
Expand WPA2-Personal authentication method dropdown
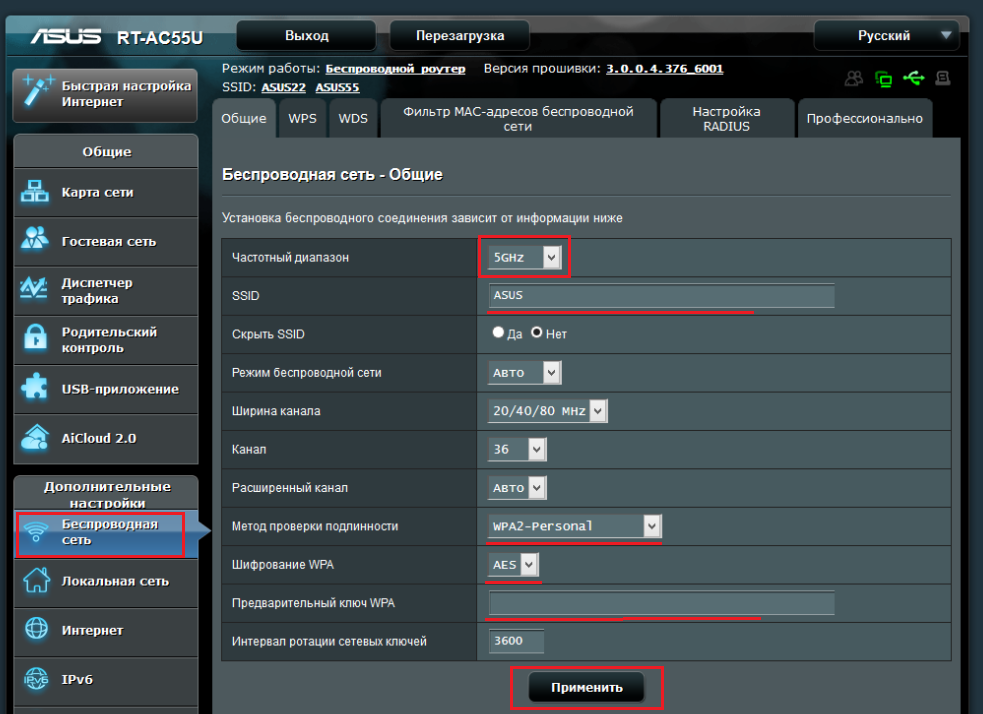pos(575,526)
